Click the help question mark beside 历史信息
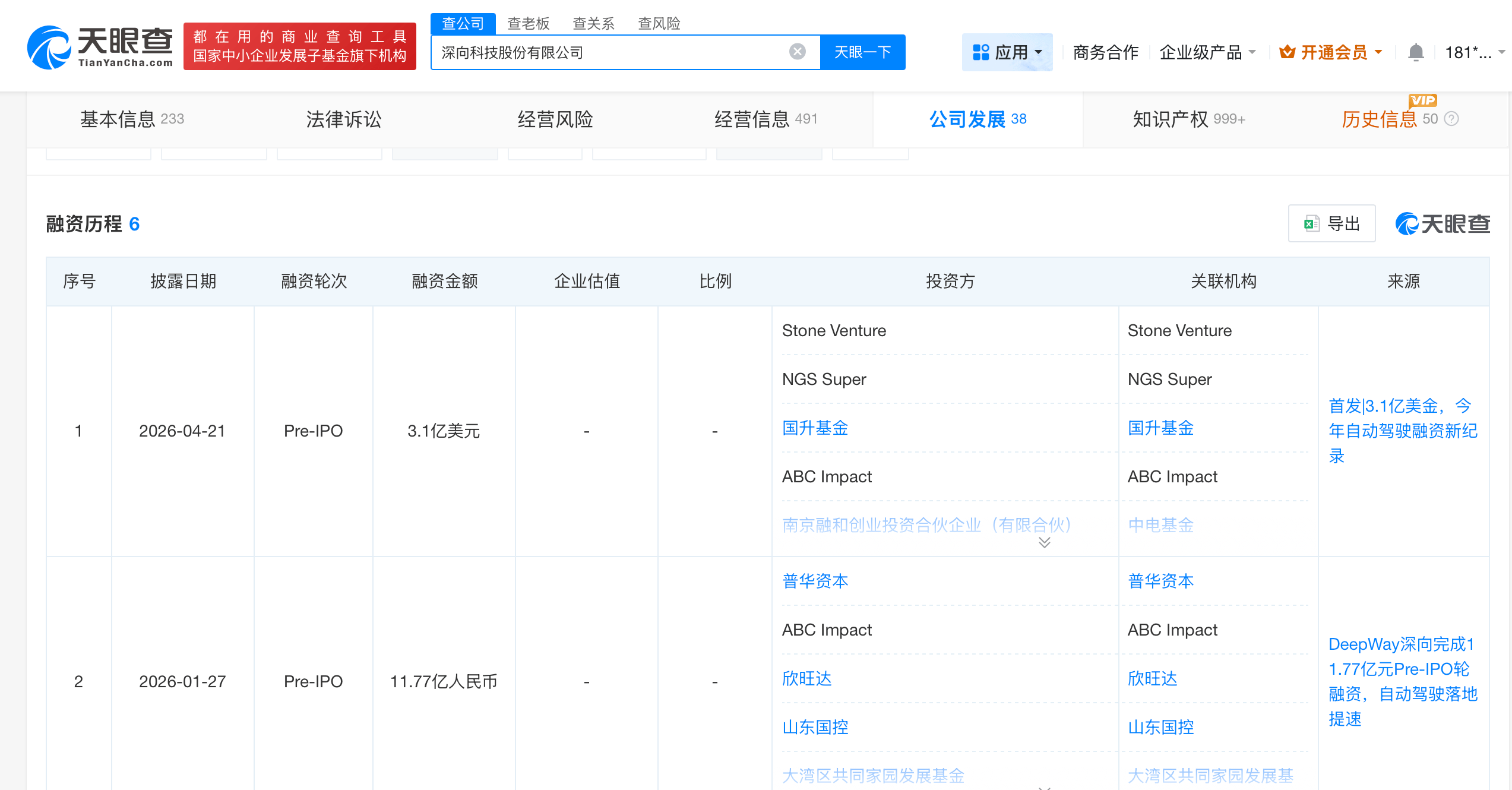 tap(1451, 119)
